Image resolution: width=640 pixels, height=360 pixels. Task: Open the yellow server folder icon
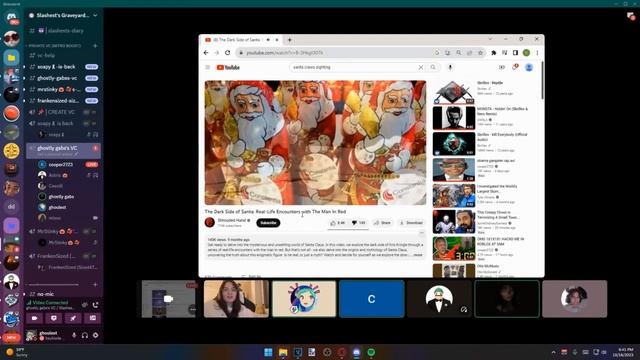[11, 58]
